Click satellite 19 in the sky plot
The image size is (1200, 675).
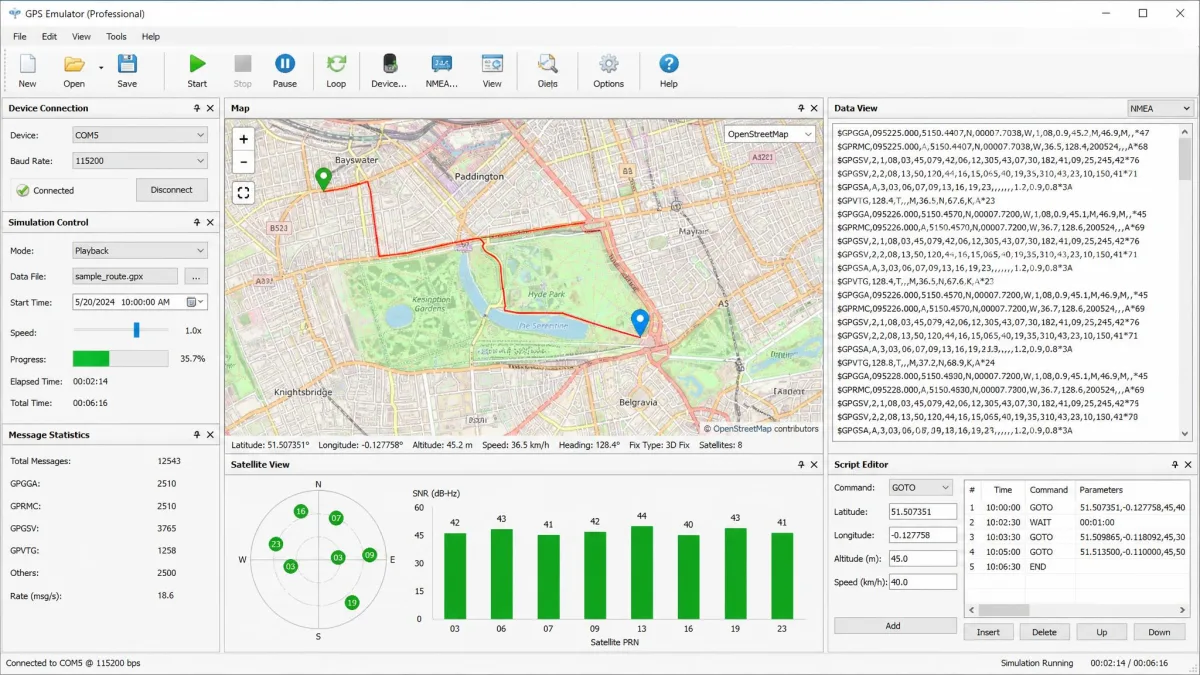pos(351,602)
